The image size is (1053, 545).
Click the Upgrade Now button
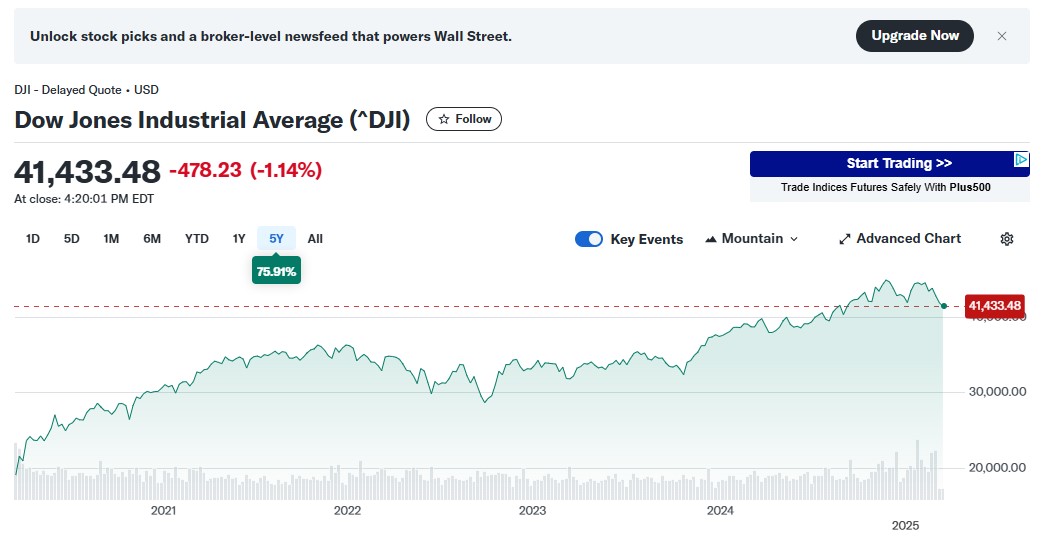pyautogui.click(x=914, y=36)
